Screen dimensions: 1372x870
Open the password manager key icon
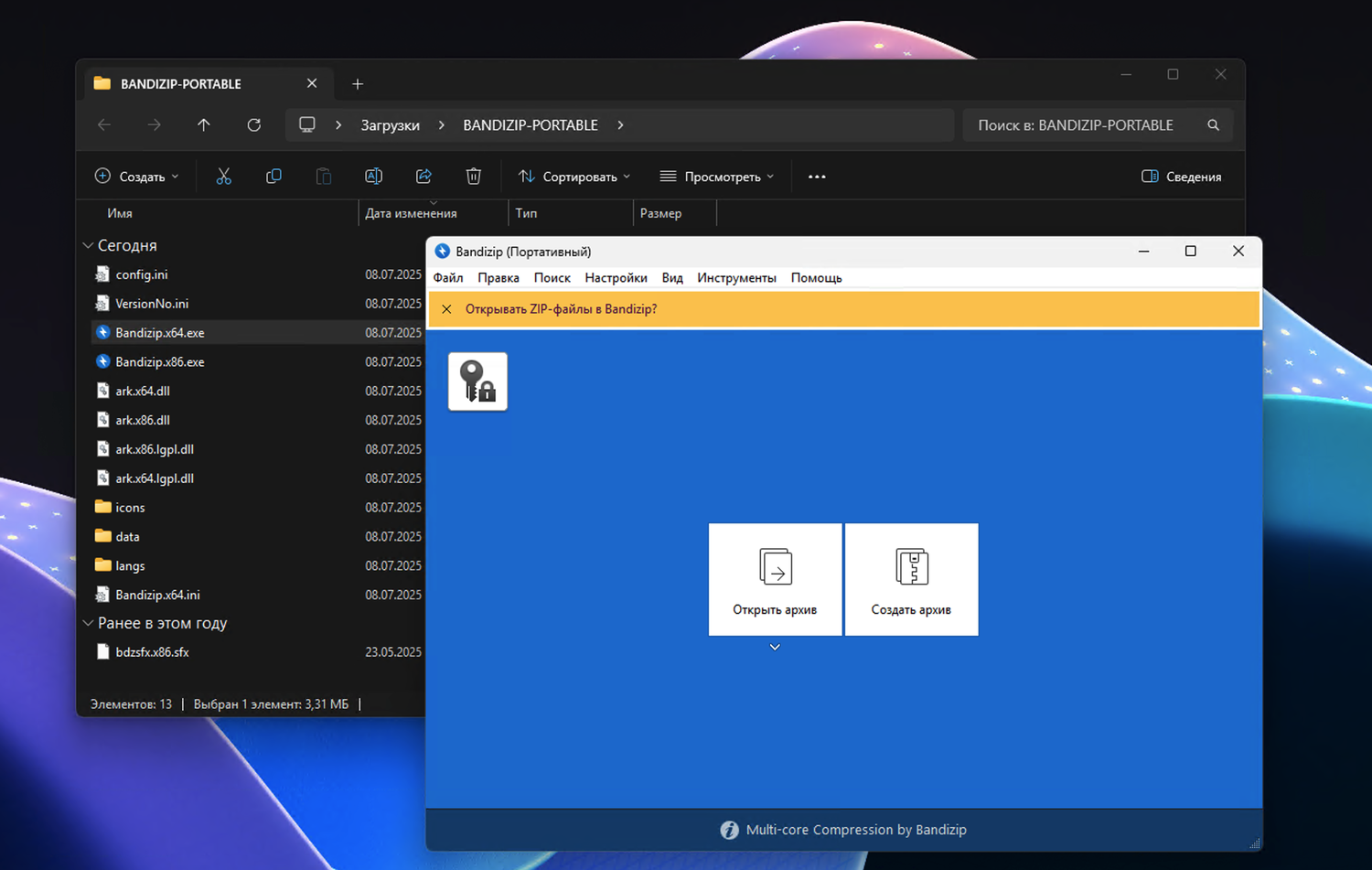click(x=477, y=381)
